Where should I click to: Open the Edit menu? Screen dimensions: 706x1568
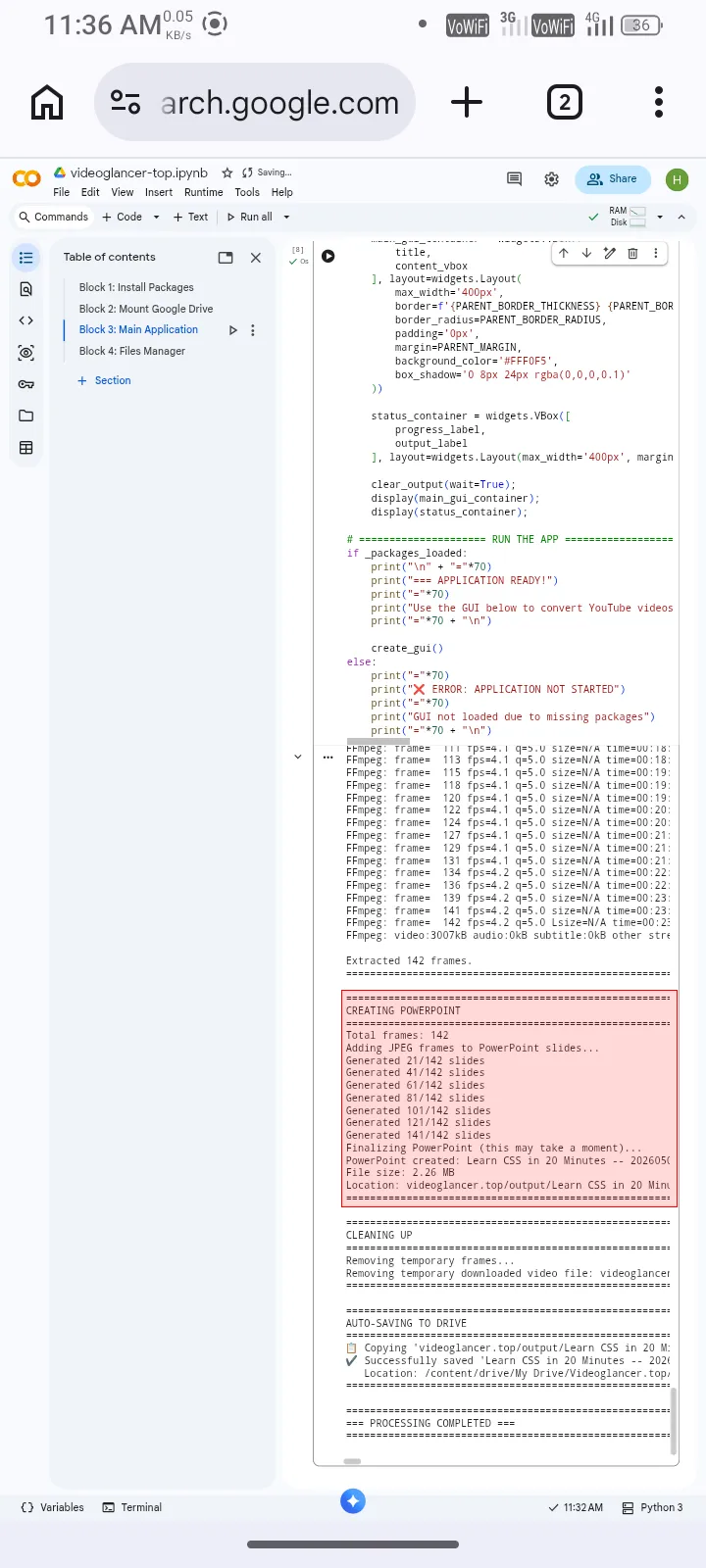pos(90,192)
